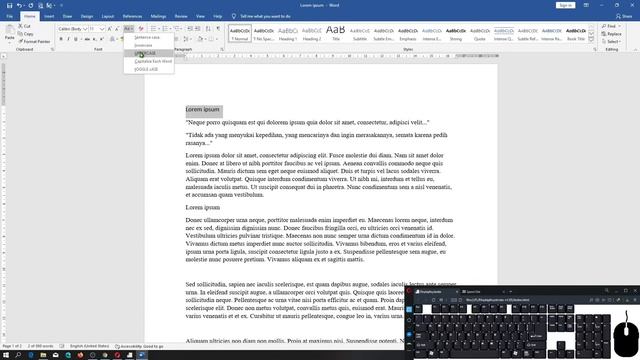
Task: Switch to the Layout tab
Action: point(108,16)
